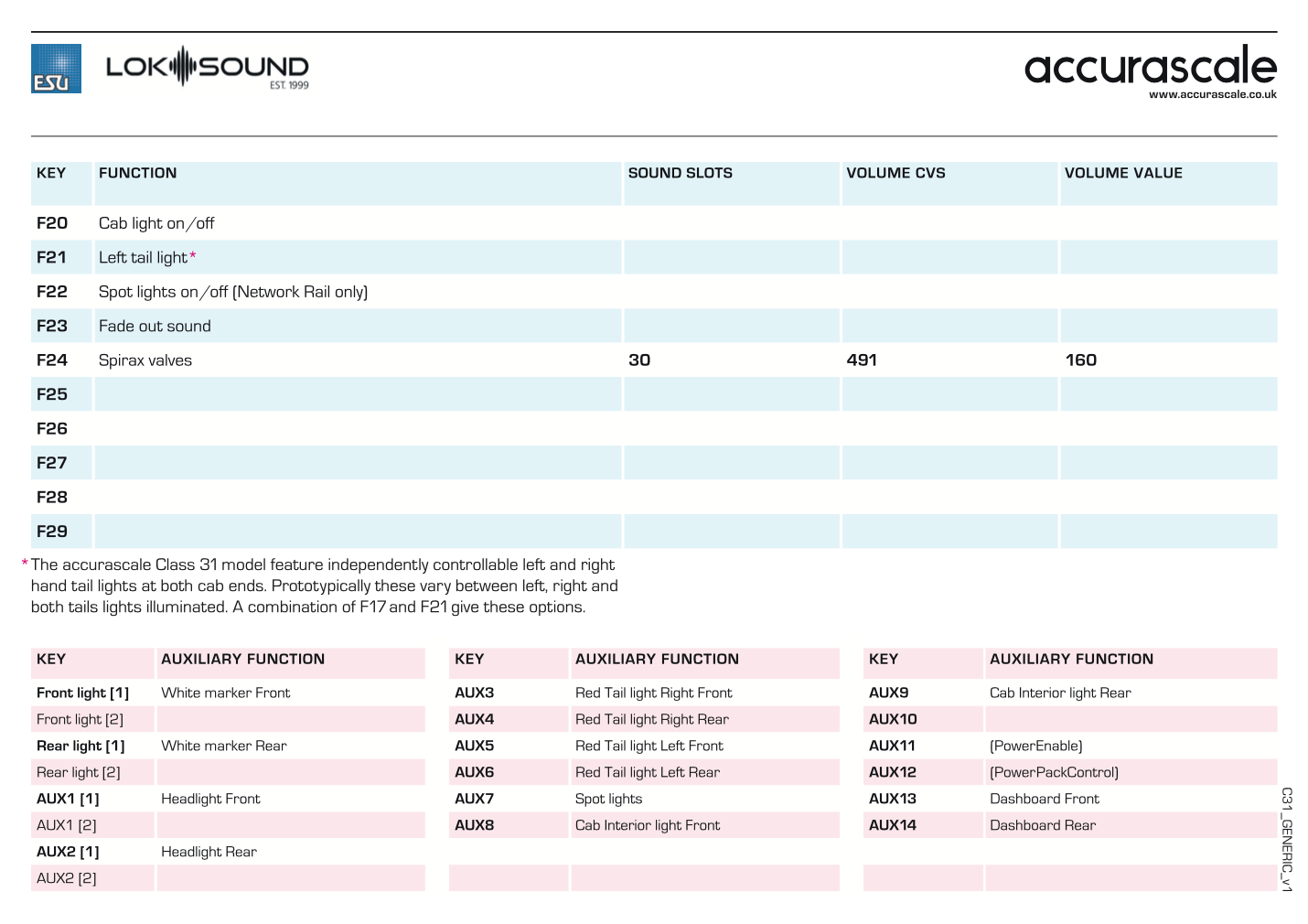Viewport: 1308px width, 924px height.
Task: Click 'Spot lights' auxiliary entry
Action: tap(609, 800)
